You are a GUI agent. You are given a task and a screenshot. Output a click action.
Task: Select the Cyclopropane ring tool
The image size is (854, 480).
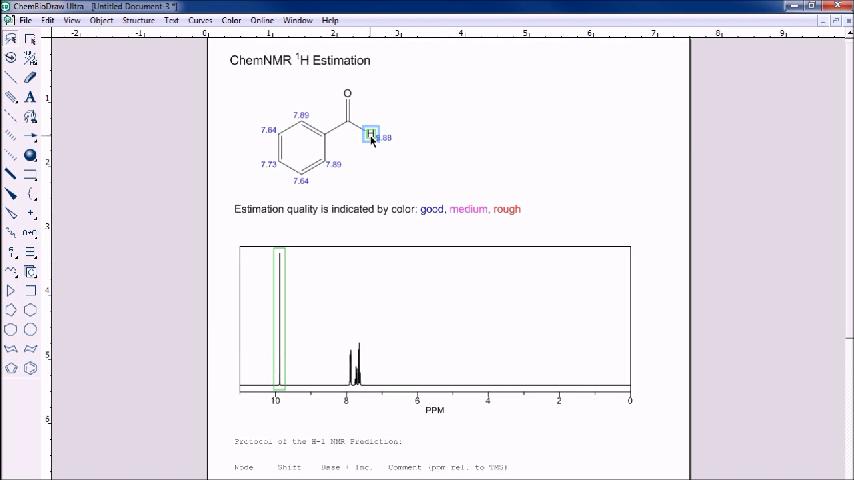pyautogui.click(x=11, y=291)
